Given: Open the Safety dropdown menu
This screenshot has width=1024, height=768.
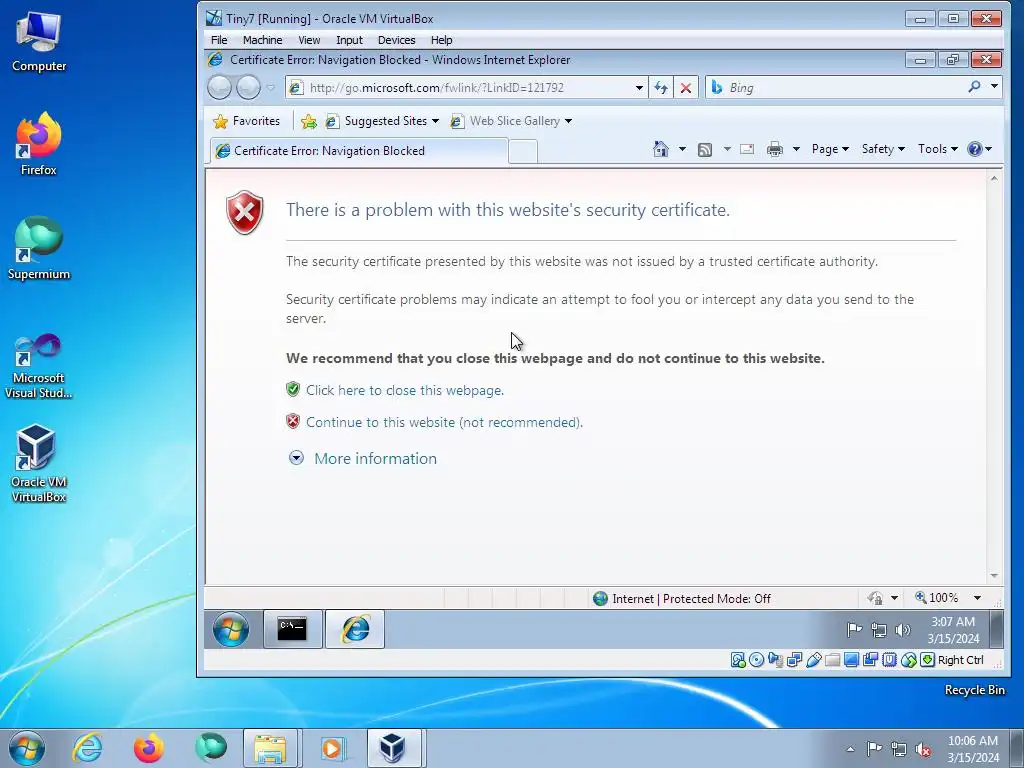Looking at the screenshot, I should coord(883,150).
